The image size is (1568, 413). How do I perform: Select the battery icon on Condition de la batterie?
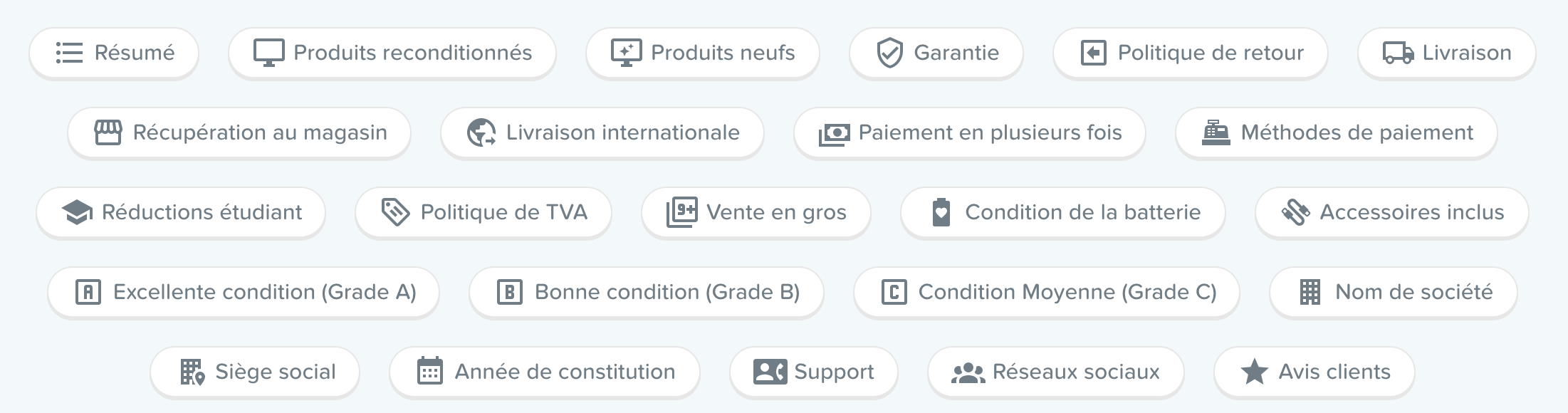point(941,212)
